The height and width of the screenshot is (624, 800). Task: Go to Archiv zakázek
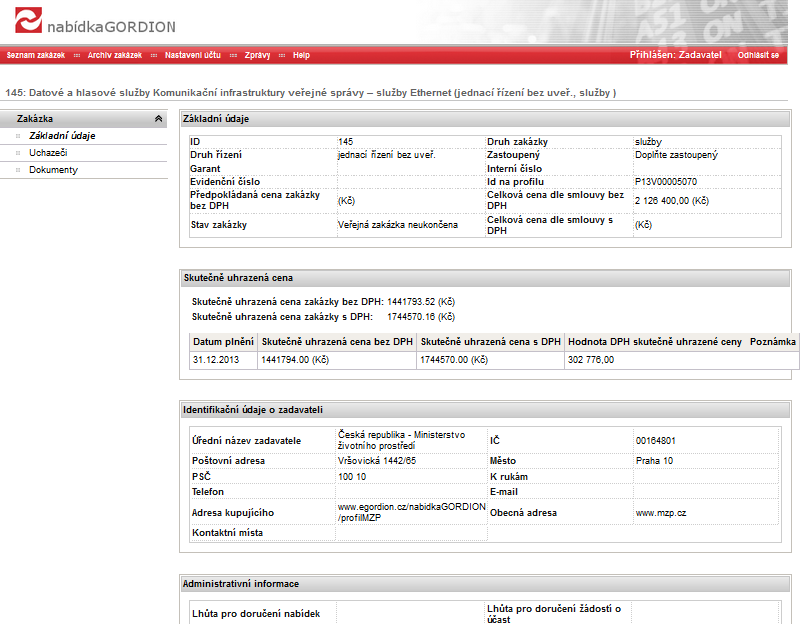coord(115,55)
